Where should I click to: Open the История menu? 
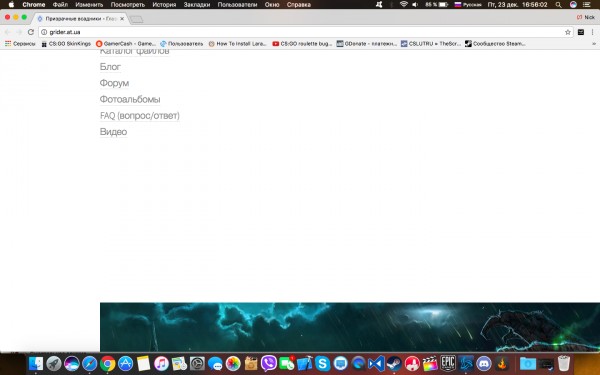(164, 5)
